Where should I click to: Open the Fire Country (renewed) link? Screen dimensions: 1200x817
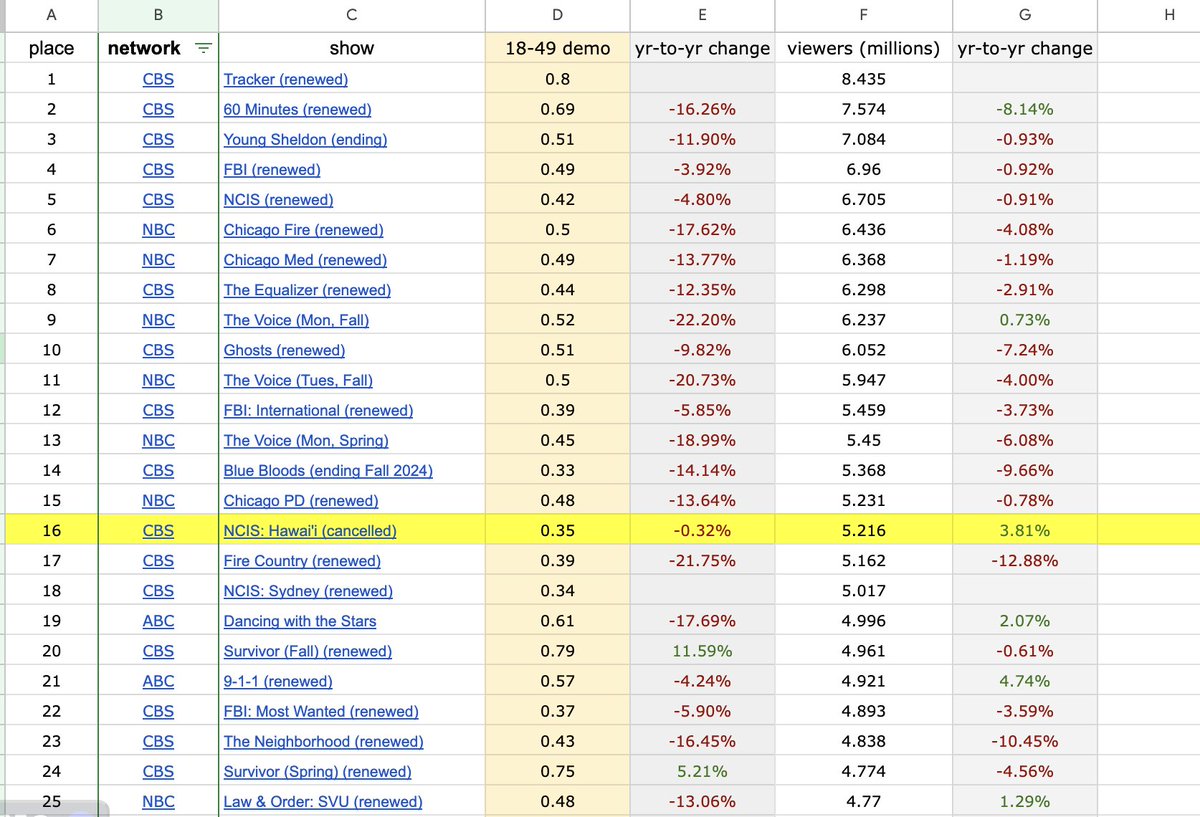302,561
